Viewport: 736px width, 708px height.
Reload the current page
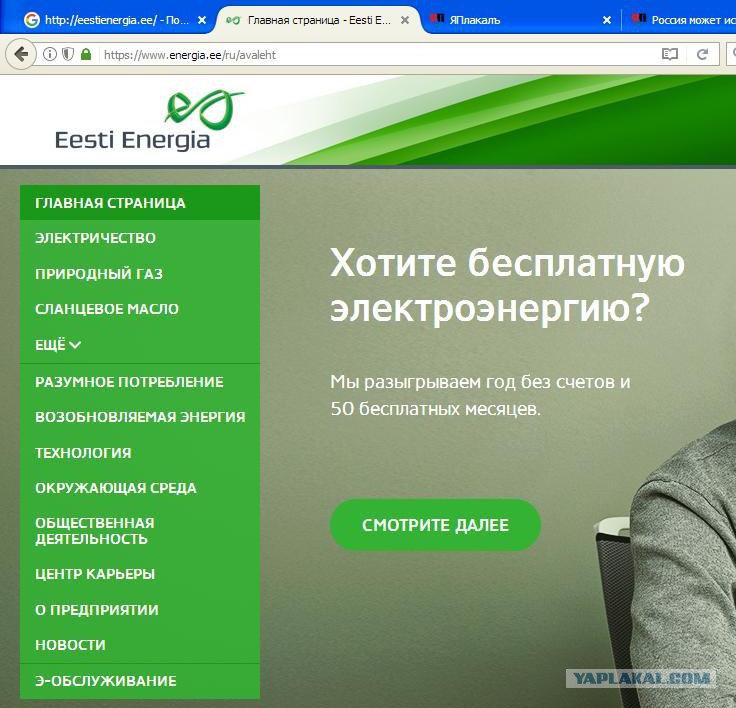(702, 54)
